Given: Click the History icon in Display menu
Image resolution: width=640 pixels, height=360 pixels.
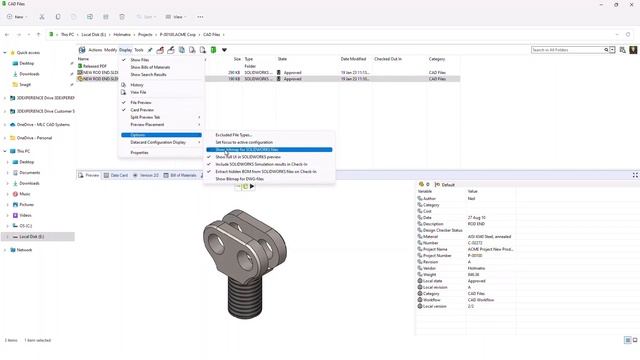Looking at the screenshot, I should (x=123, y=85).
